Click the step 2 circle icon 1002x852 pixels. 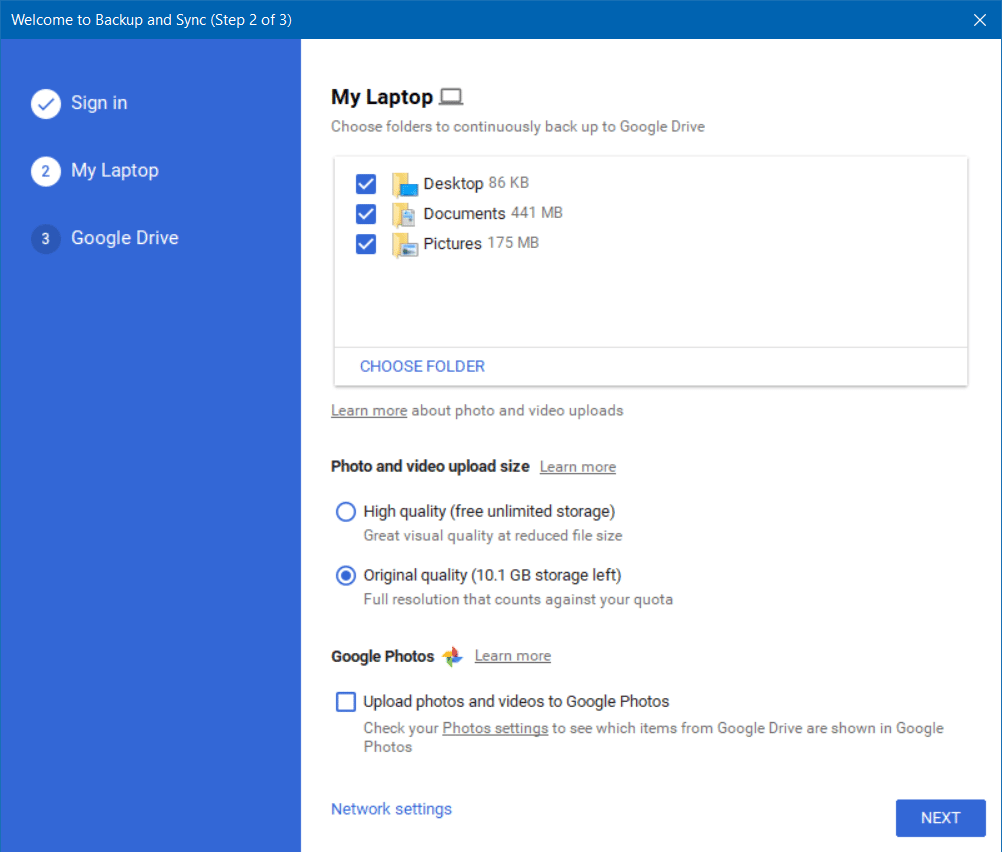[45, 171]
